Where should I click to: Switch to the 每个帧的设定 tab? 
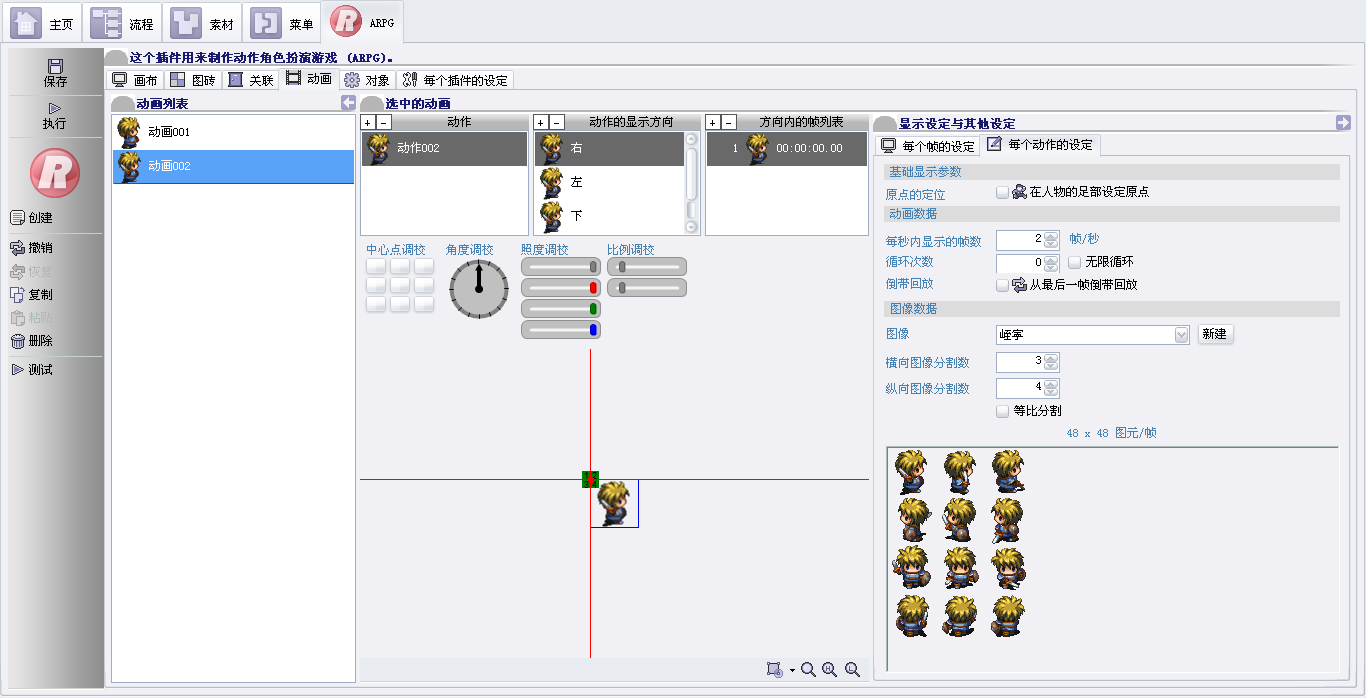[x=928, y=146]
